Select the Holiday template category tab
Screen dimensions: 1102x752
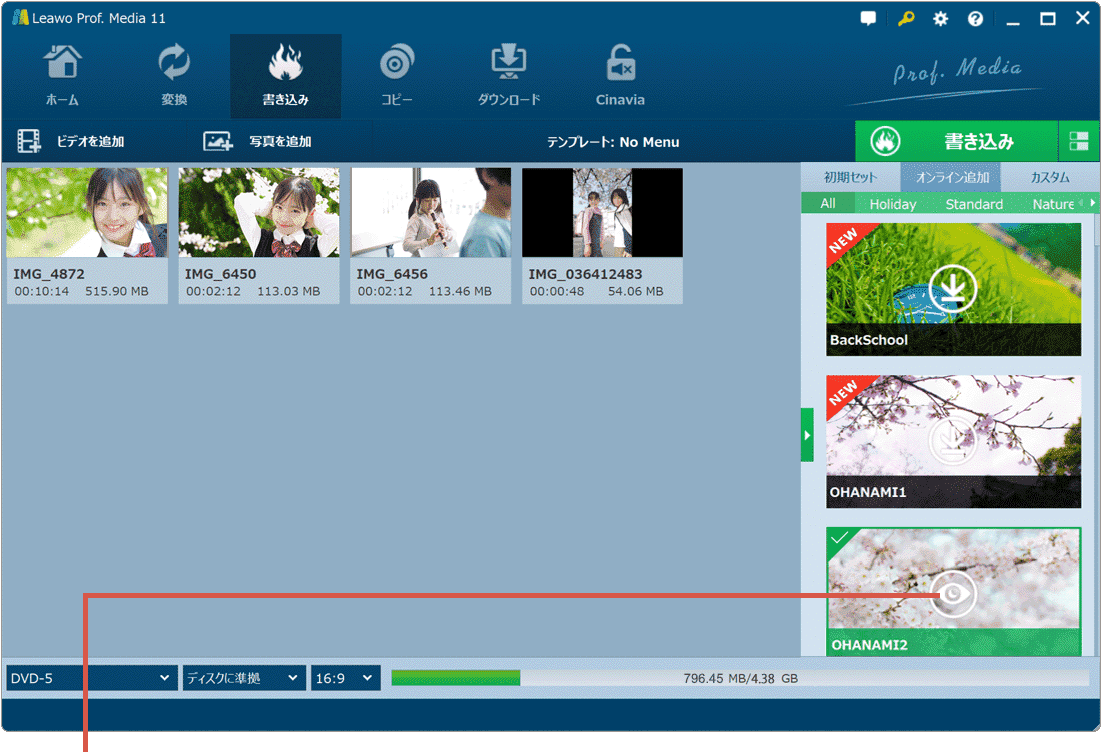click(892, 204)
